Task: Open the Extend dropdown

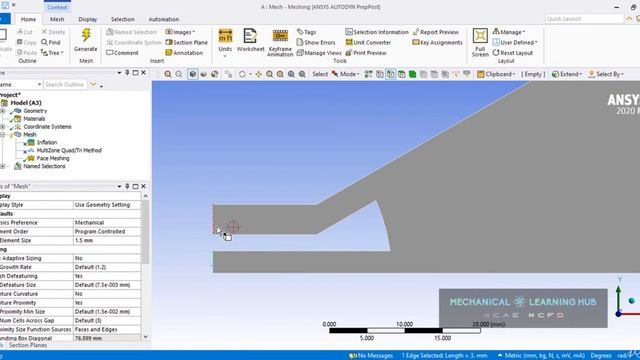Action: 567,74
